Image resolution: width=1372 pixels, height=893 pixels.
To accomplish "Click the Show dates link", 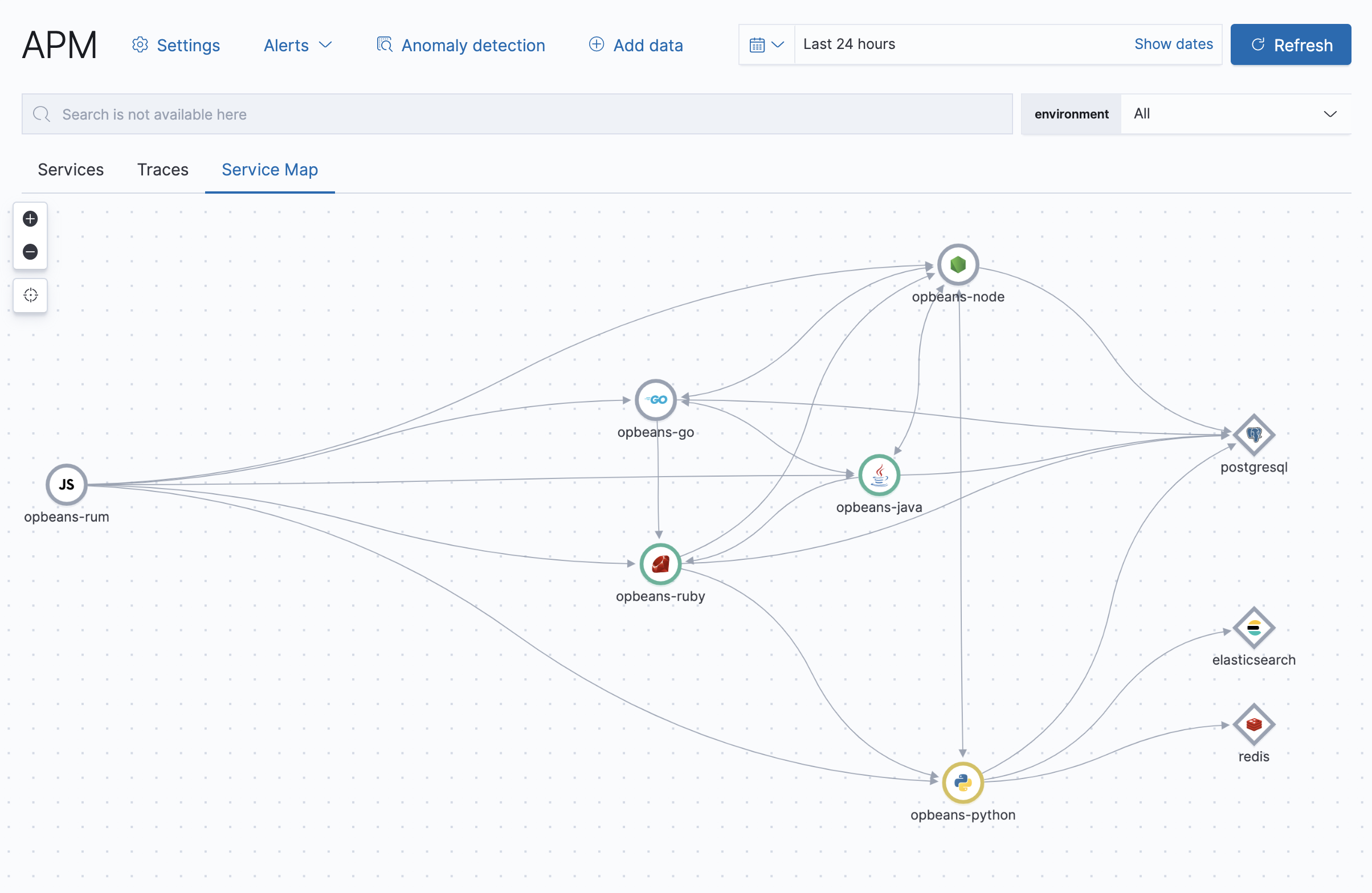I will tap(1174, 43).
